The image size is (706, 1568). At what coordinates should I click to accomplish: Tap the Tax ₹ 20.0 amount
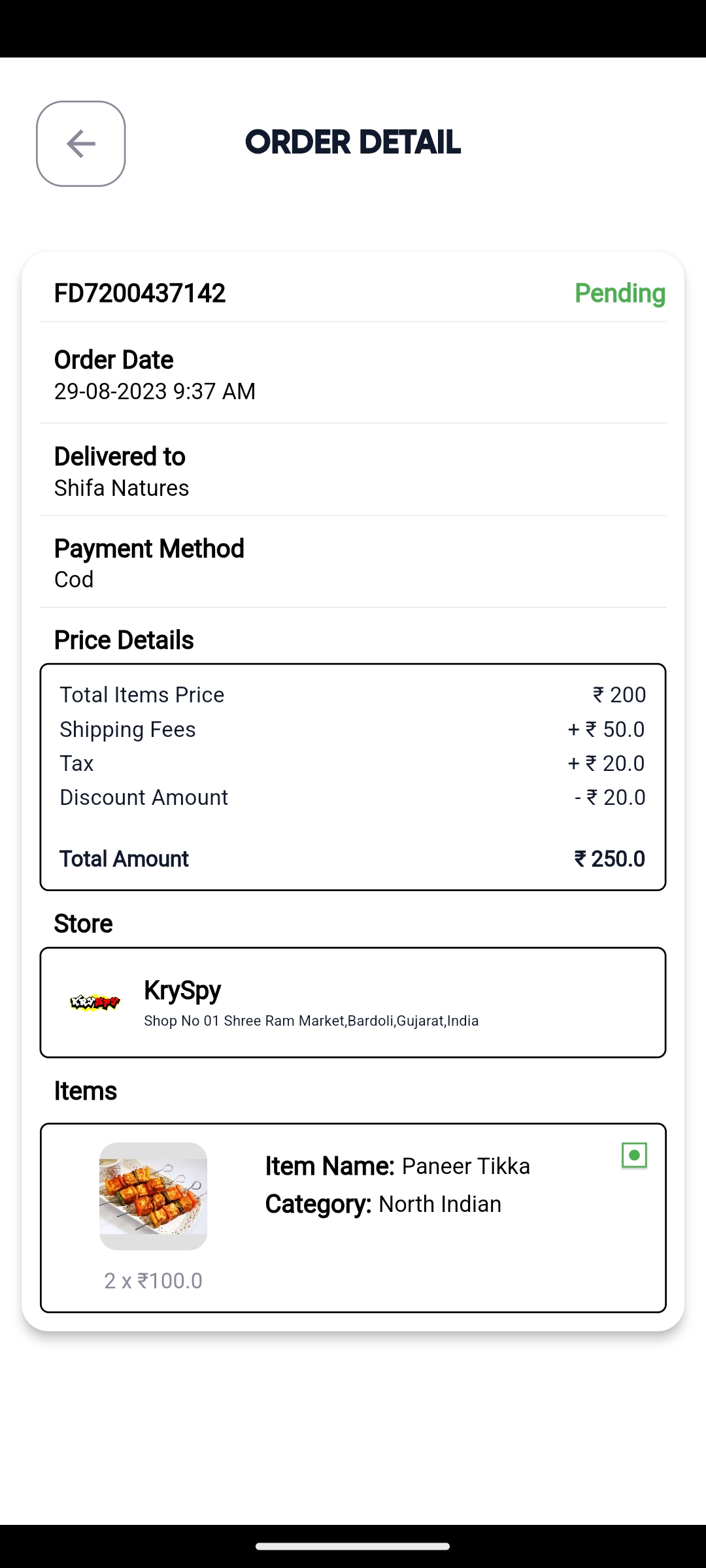pyautogui.click(x=607, y=763)
